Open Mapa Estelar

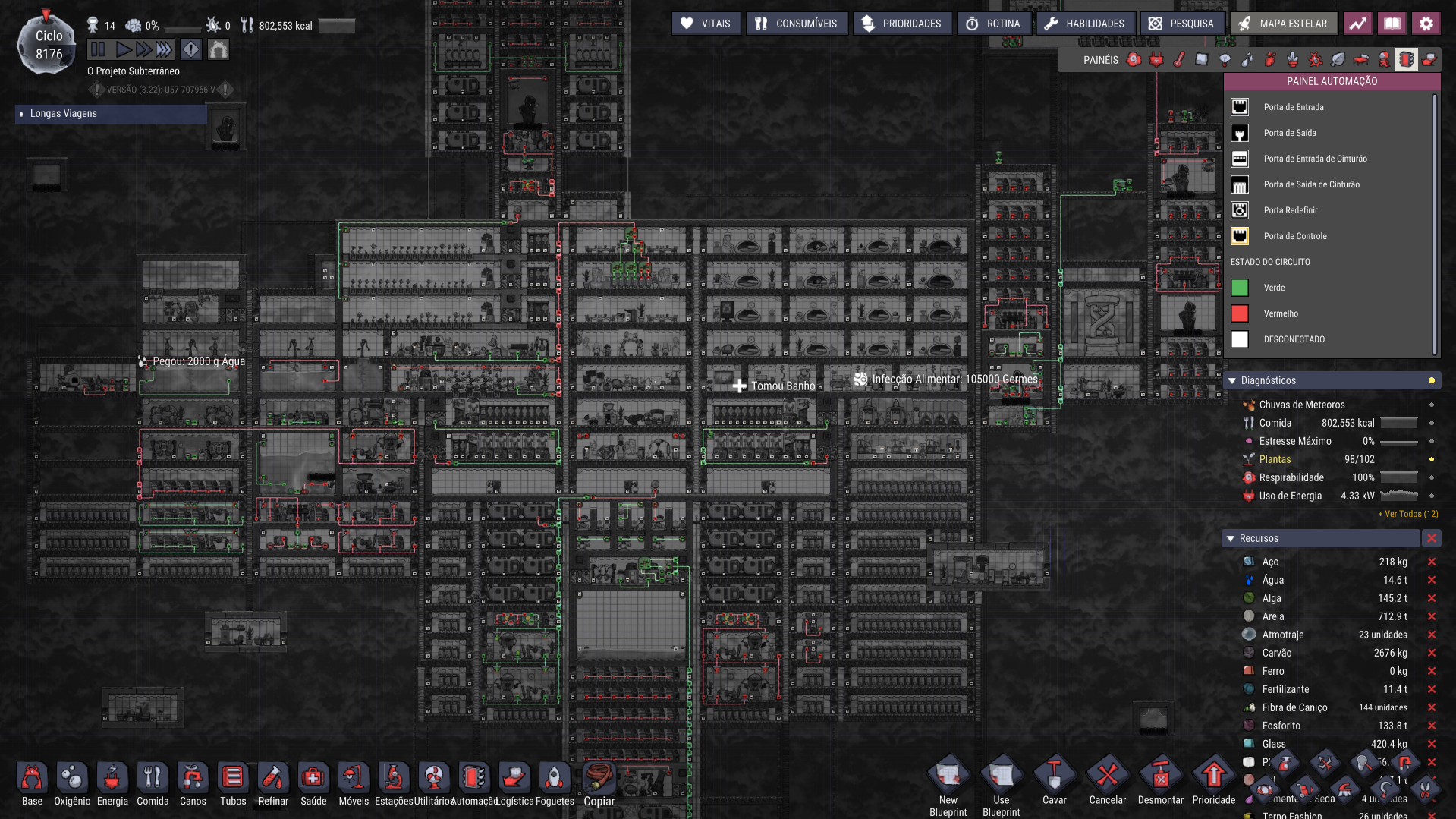pyautogui.click(x=1284, y=24)
